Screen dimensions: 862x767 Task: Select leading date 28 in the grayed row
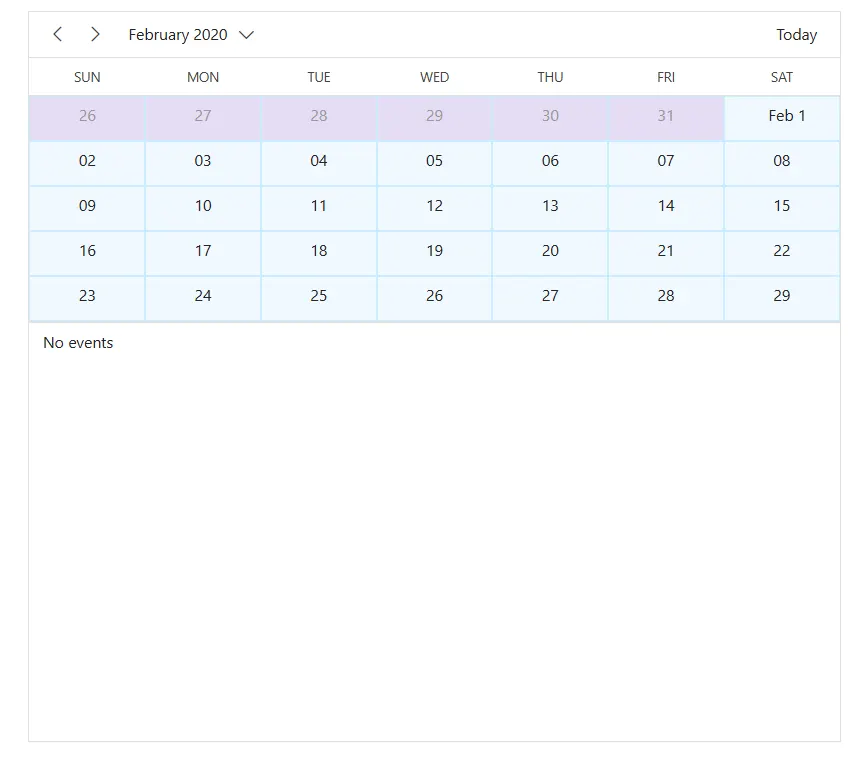click(x=319, y=118)
